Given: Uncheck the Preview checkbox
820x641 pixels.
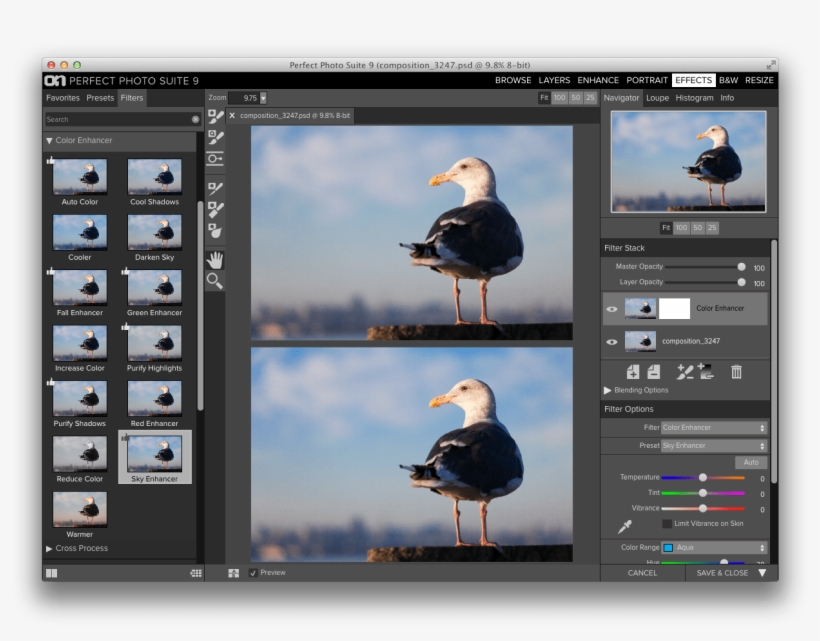Looking at the screenshot, I should [x=252, y=573].
